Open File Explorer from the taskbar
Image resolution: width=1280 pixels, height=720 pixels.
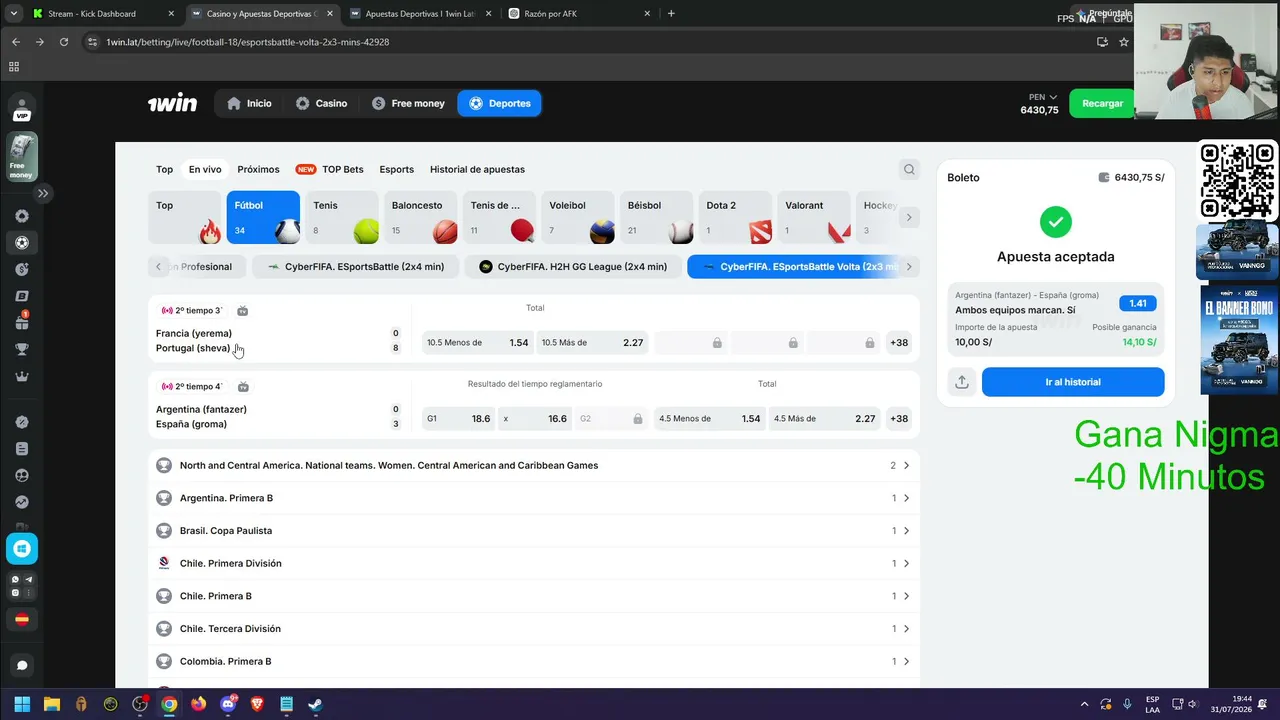click(x=52, y=704)
